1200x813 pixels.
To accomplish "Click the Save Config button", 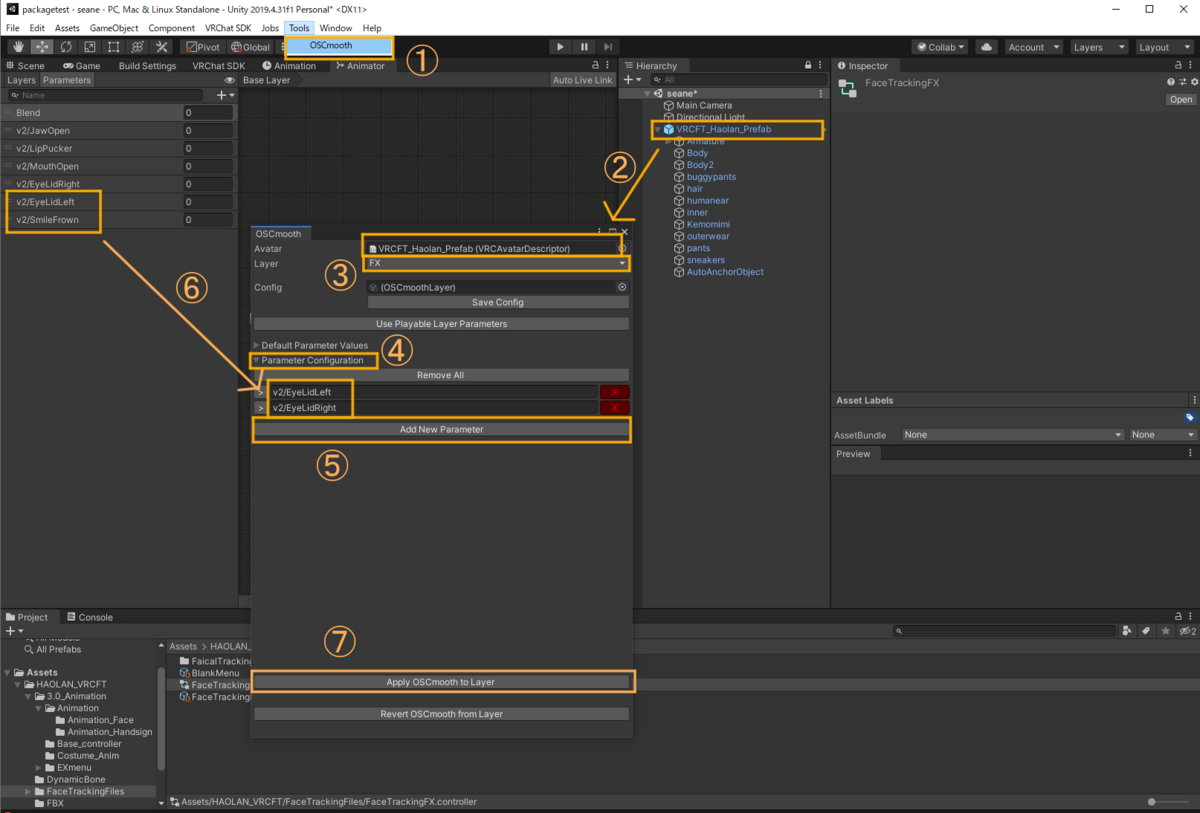I will 497,302.
